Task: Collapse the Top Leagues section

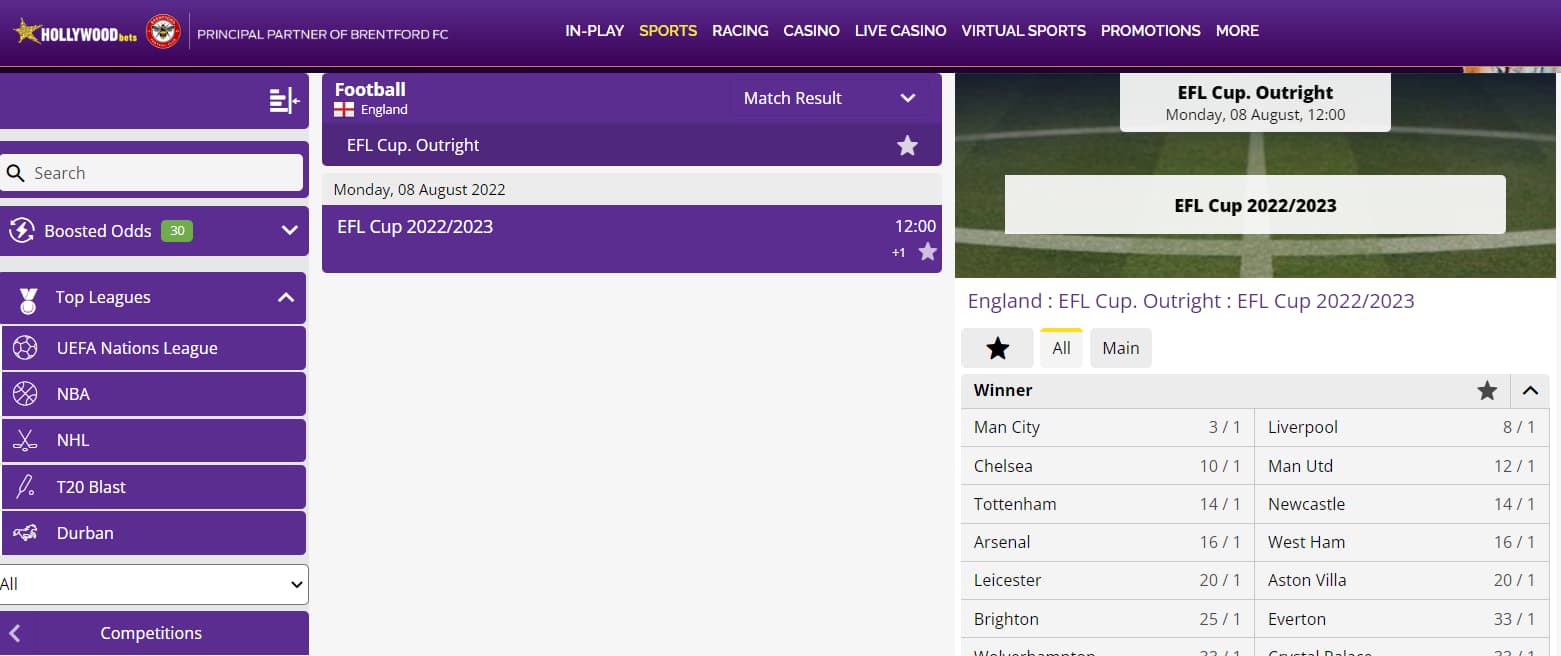Action: tap(285, 298)
